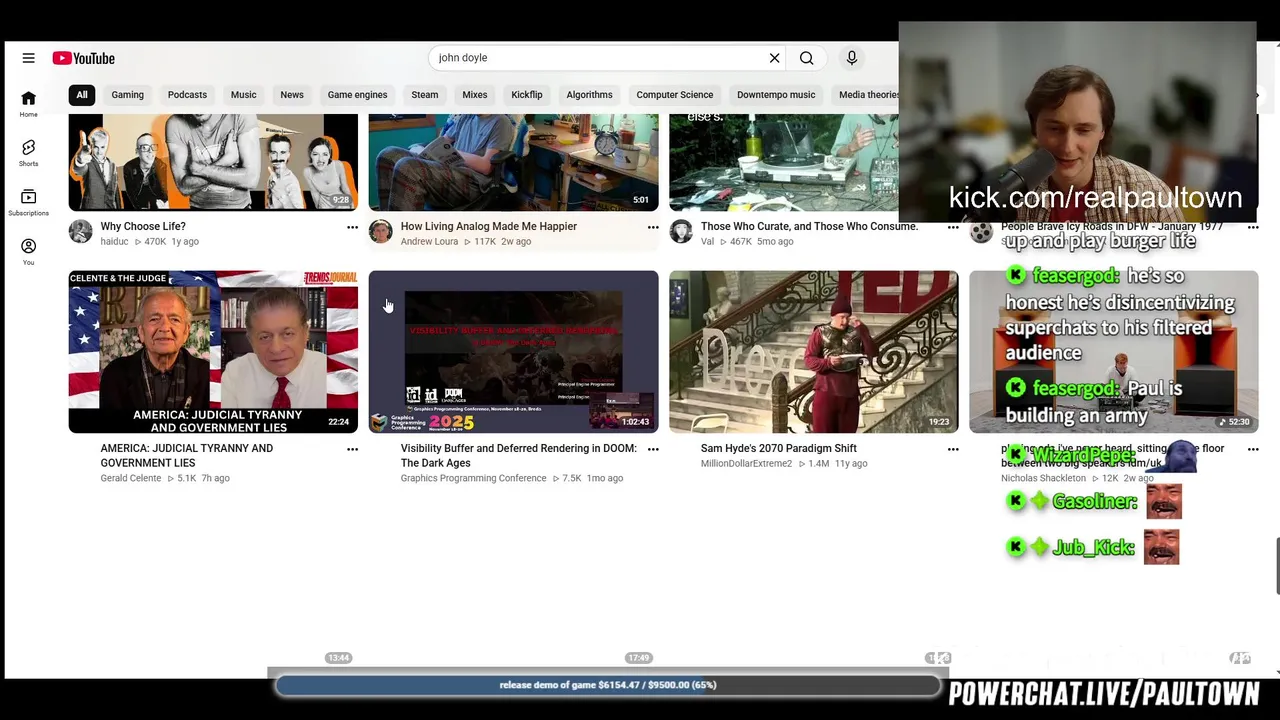Open MillionDollarExtreme2 channel name
Viewport: 1280px width, 720px height.
coord(746,464)
